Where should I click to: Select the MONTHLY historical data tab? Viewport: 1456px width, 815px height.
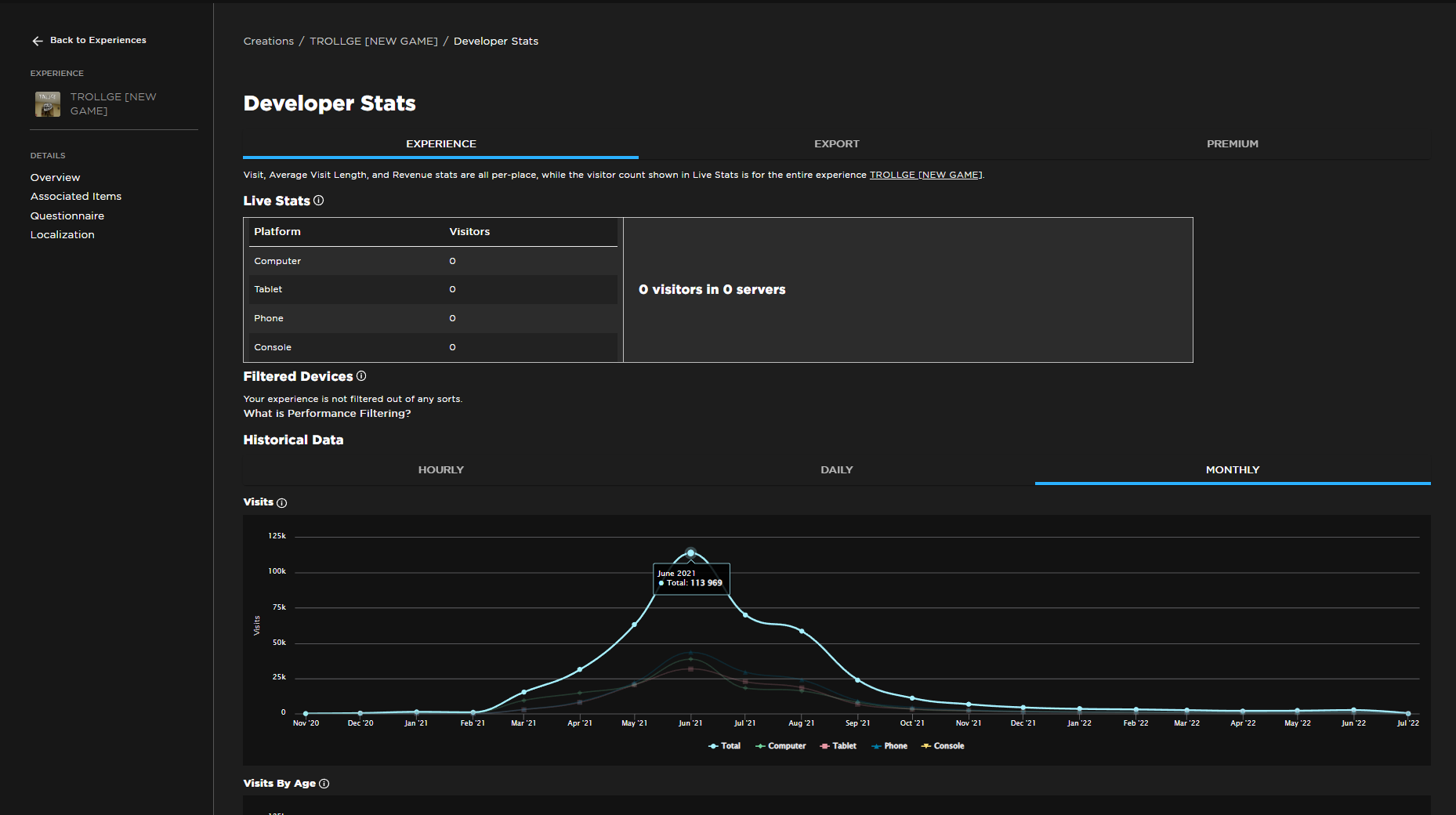[x=1233, y=470]
